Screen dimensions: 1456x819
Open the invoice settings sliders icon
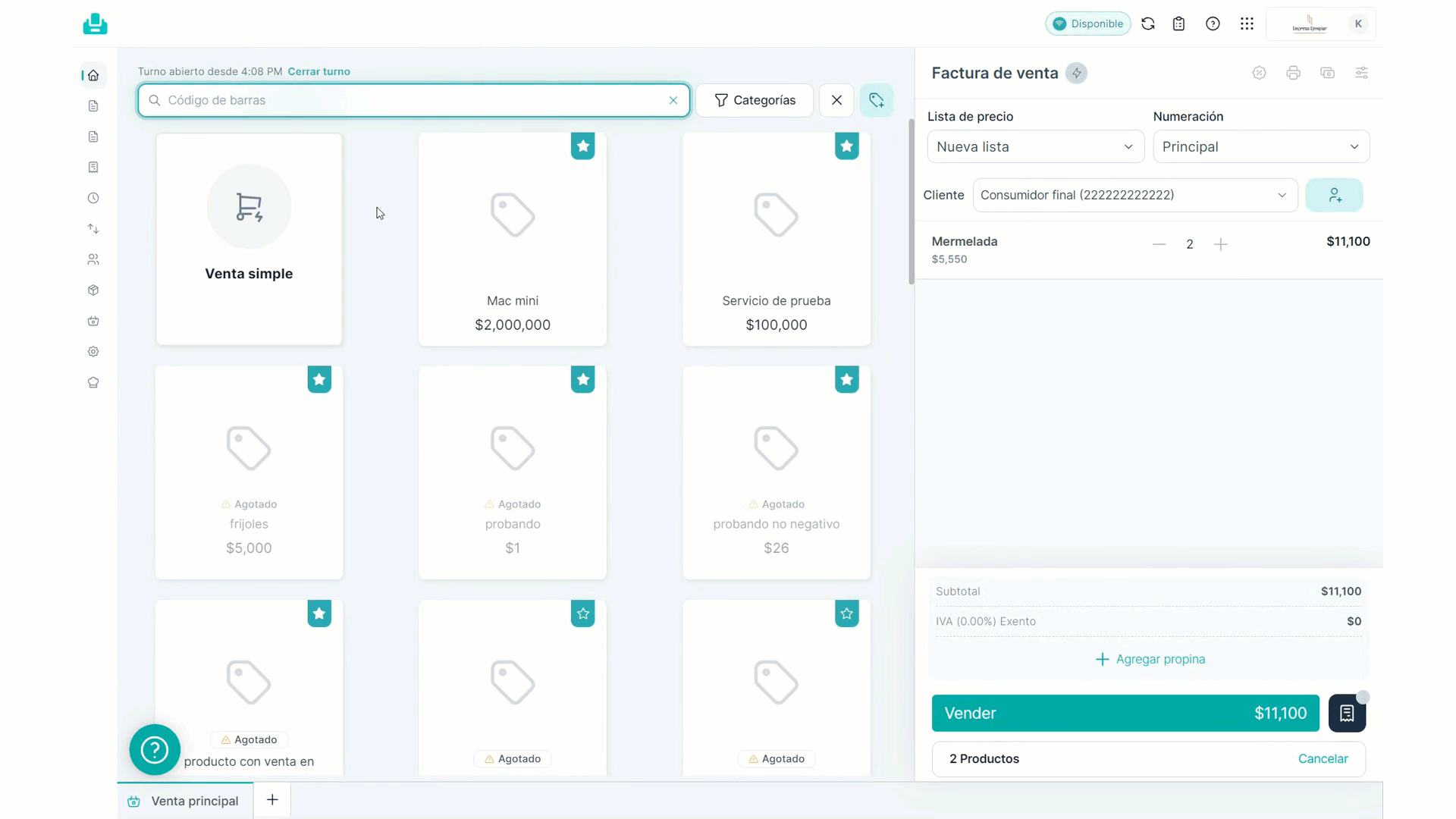click(1361, 73)
